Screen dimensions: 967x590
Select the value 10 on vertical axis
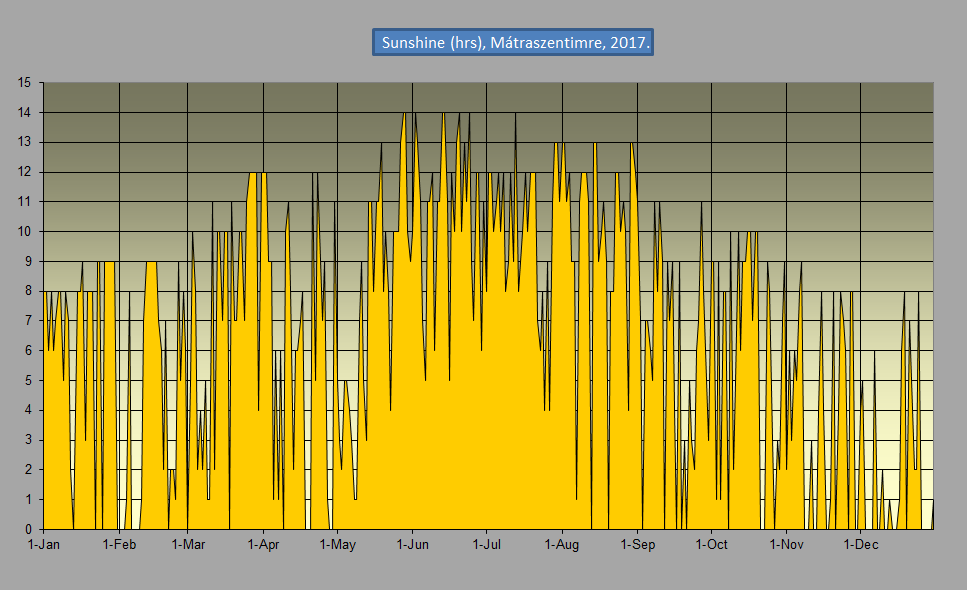[x=24, y=232]
